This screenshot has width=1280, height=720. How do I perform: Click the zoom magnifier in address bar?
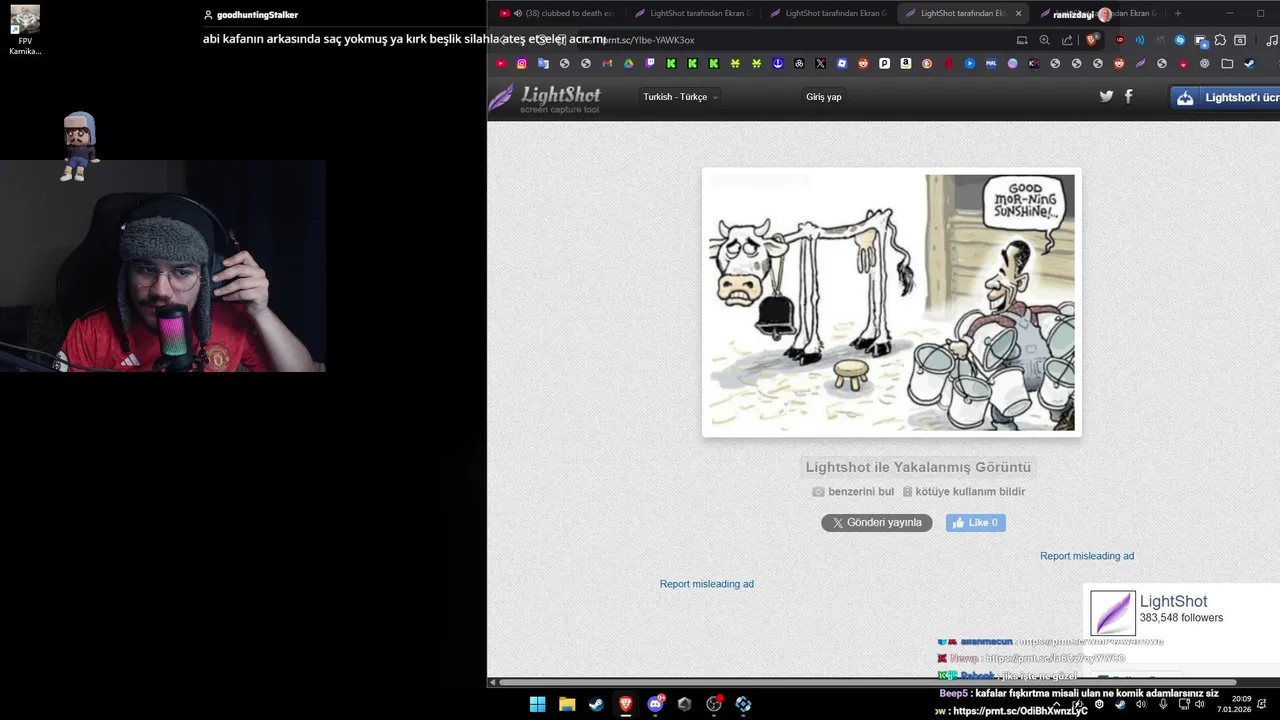click(1044, 40)
